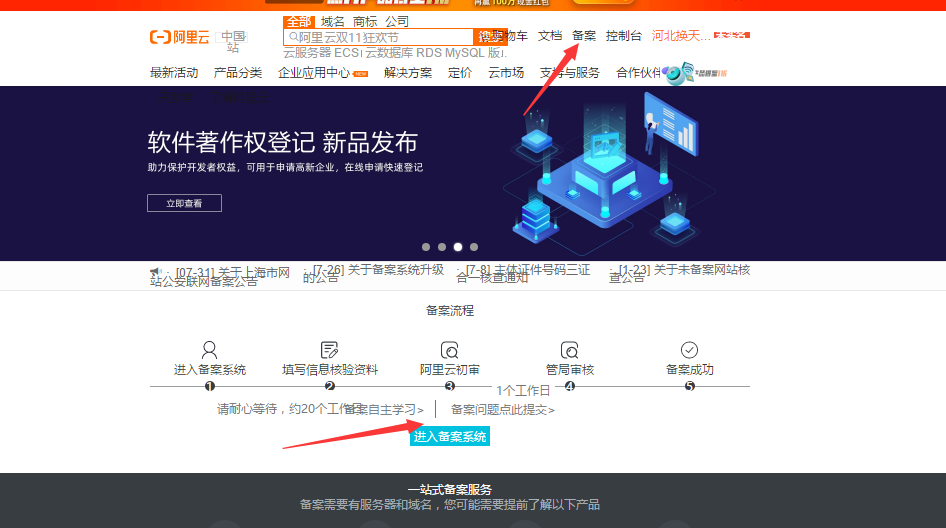946x528 pixels.
Task: Open the 1-23 未备案网站核查 announcement
Action: coord(679,273)
